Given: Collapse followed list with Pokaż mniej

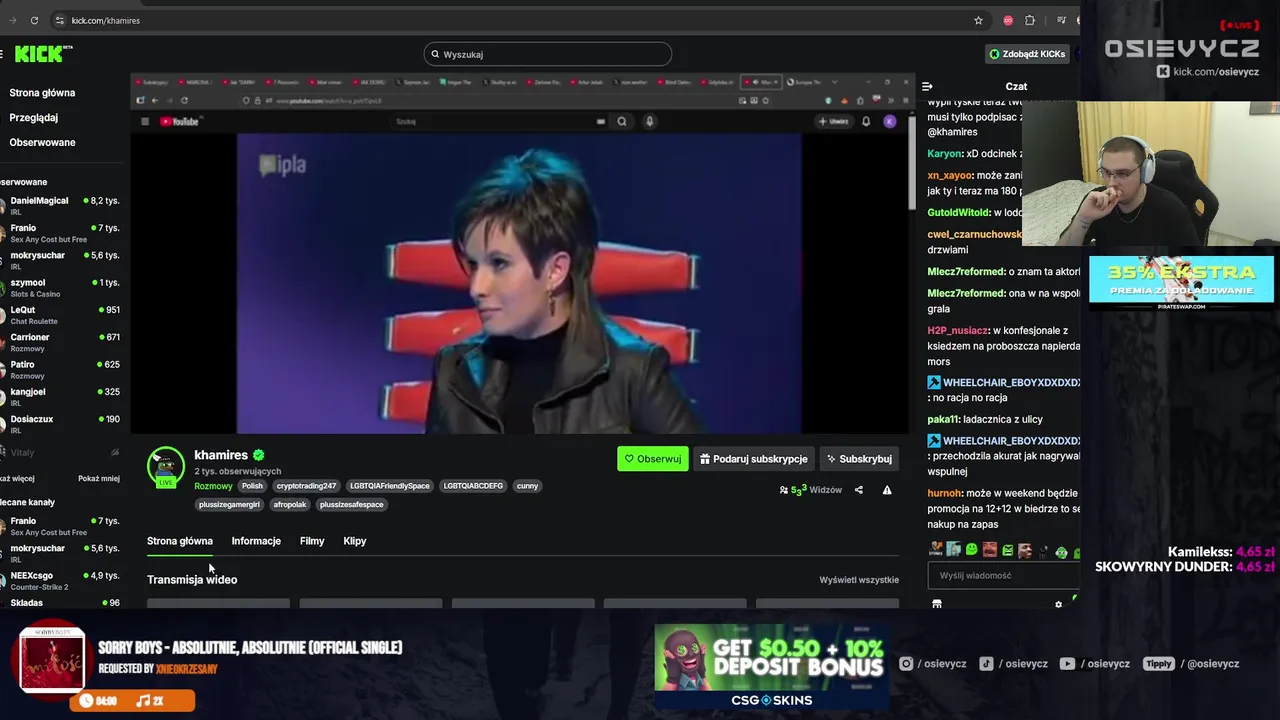Looking at the screenshot, I should coord(99,478).
